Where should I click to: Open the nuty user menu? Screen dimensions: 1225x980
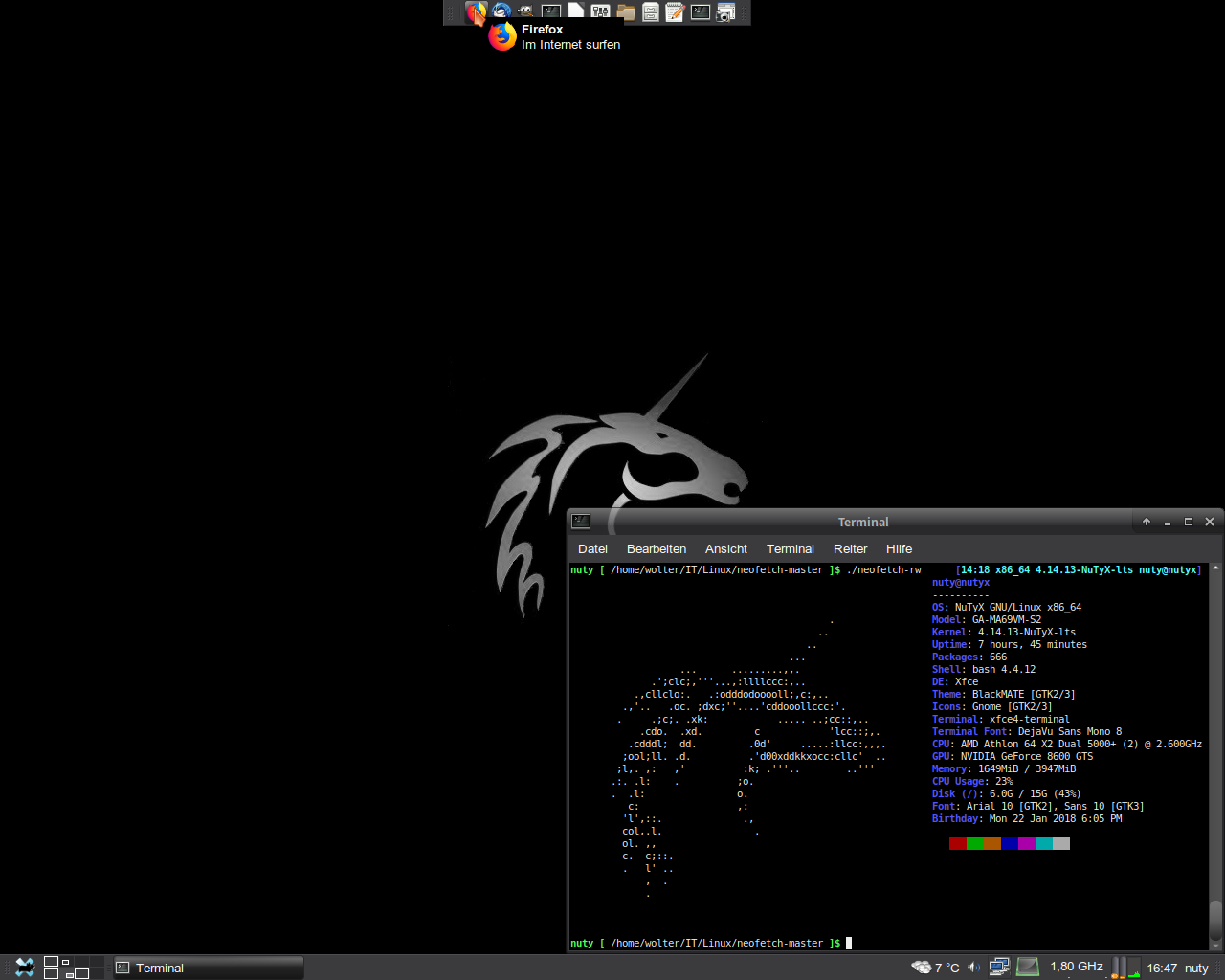click(1197, 969)
